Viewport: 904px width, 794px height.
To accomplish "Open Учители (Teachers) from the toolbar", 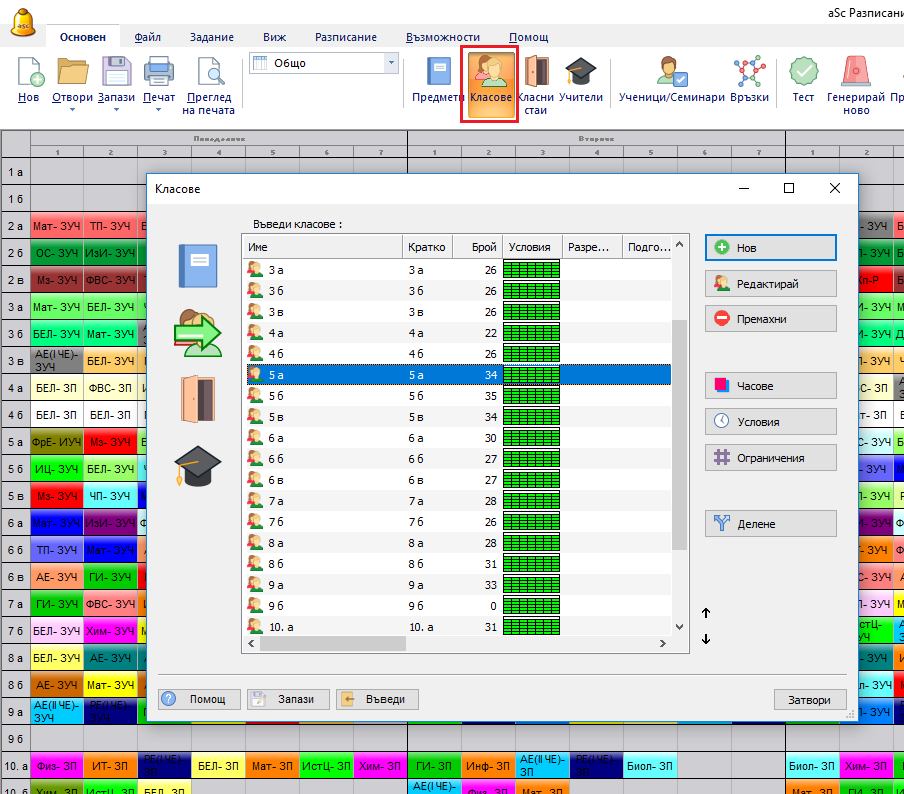I will [580, 80].
